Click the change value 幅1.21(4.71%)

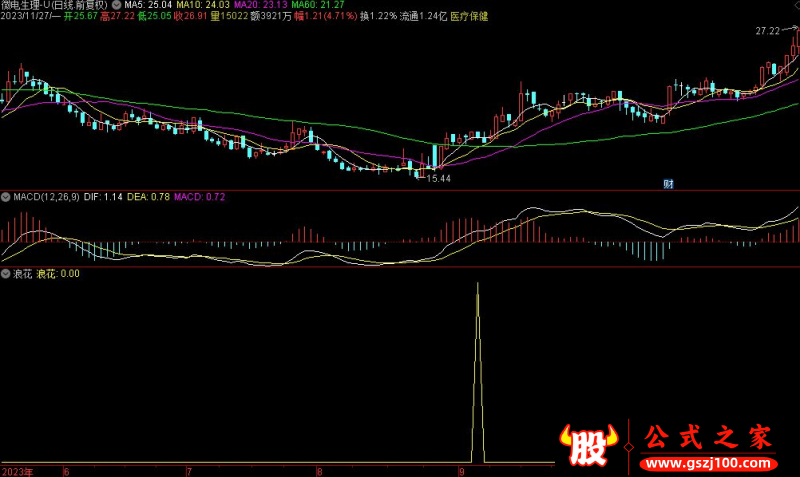(x=326, y=16)
